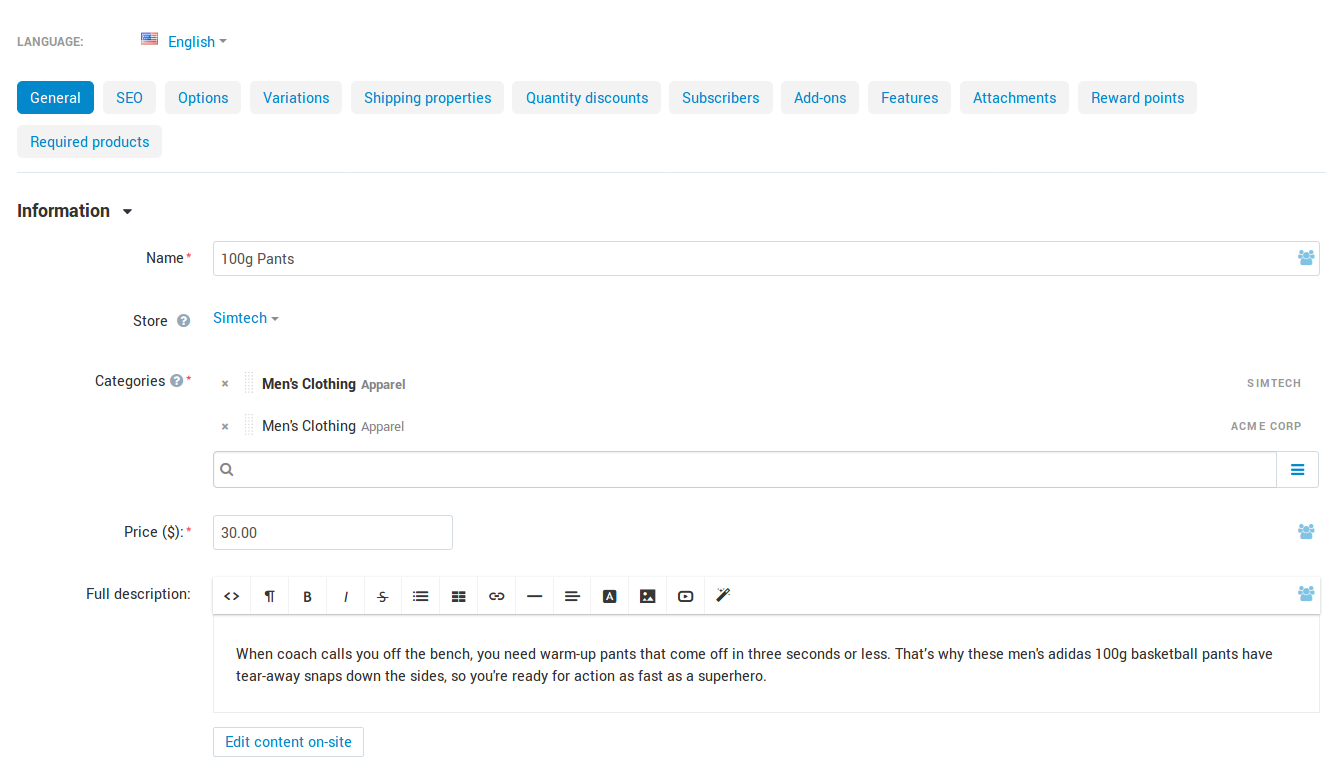Insert a link with editor toolbar
The height and width of the screenshot is (780, 1340).
pos(497,596)
